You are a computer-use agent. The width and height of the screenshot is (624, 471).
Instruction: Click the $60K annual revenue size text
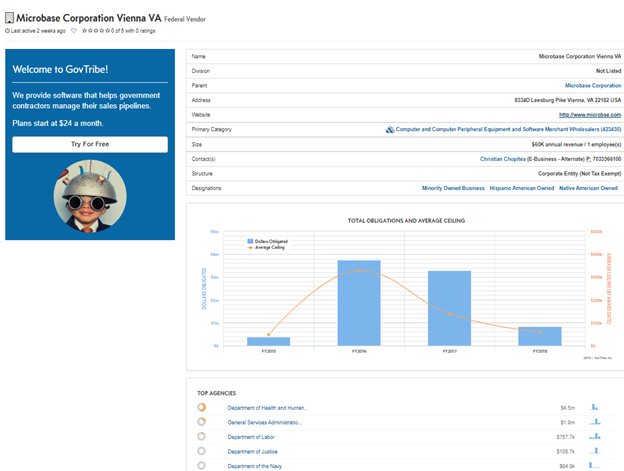[576, 144]
